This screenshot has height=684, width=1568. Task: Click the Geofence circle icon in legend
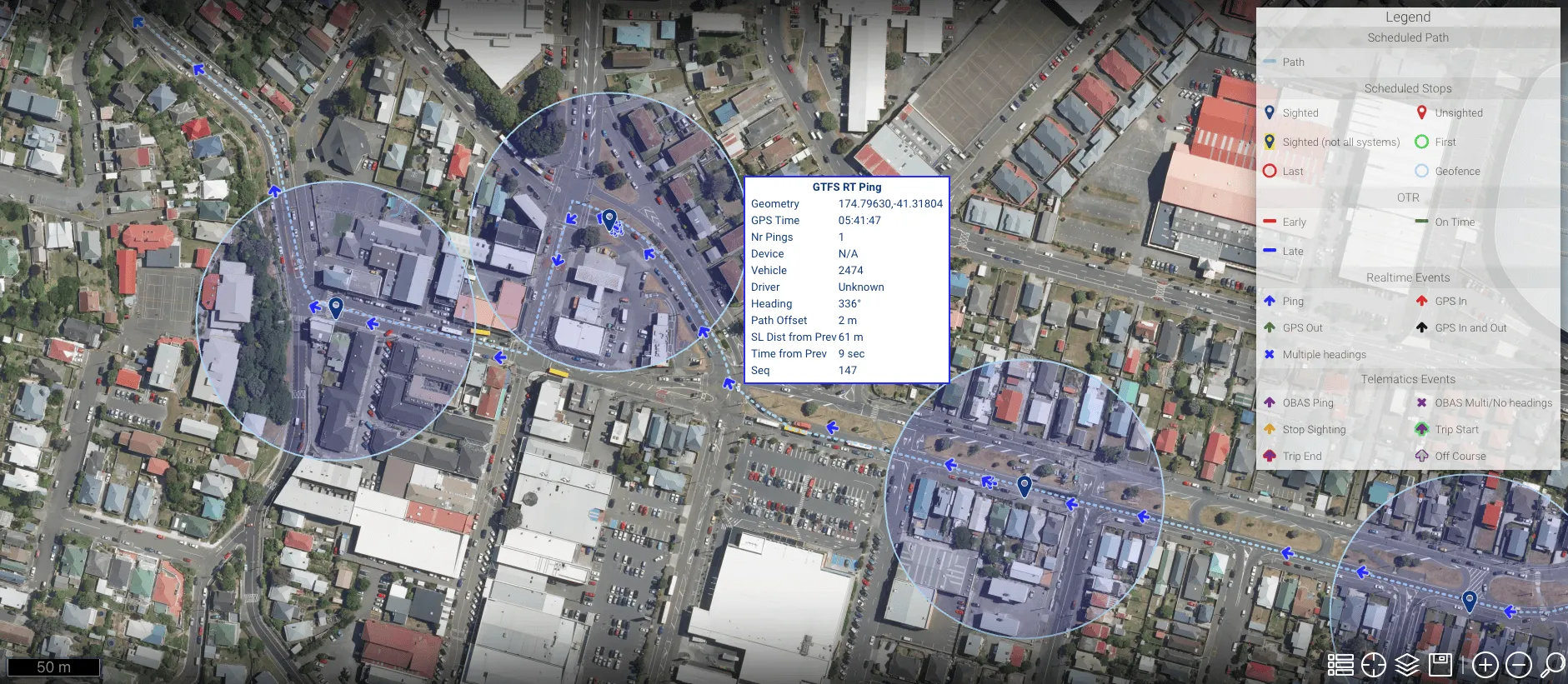point(1422,171)
